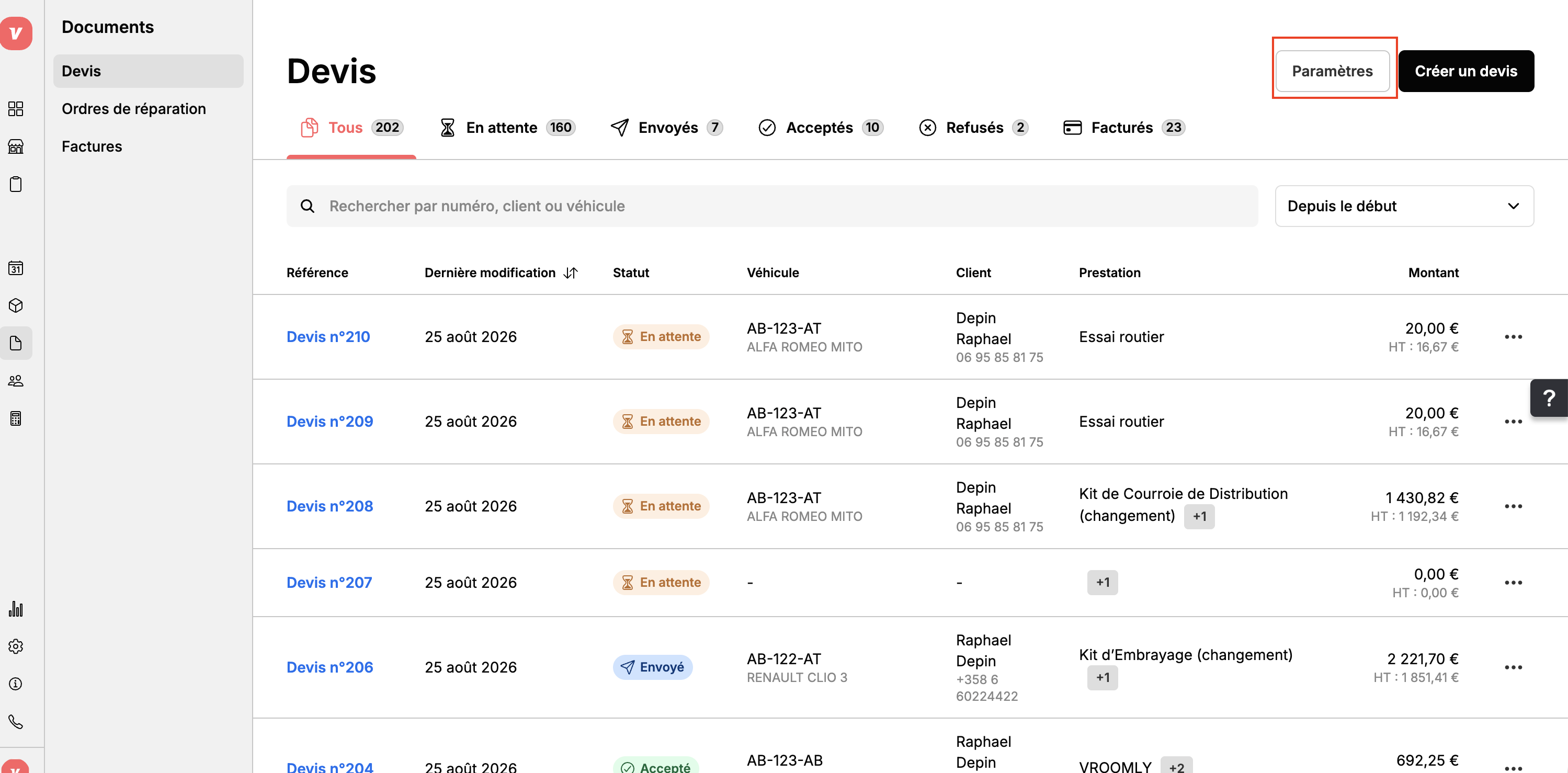
Task: Open Devis in the Documents menu
Action: [149, 71]
